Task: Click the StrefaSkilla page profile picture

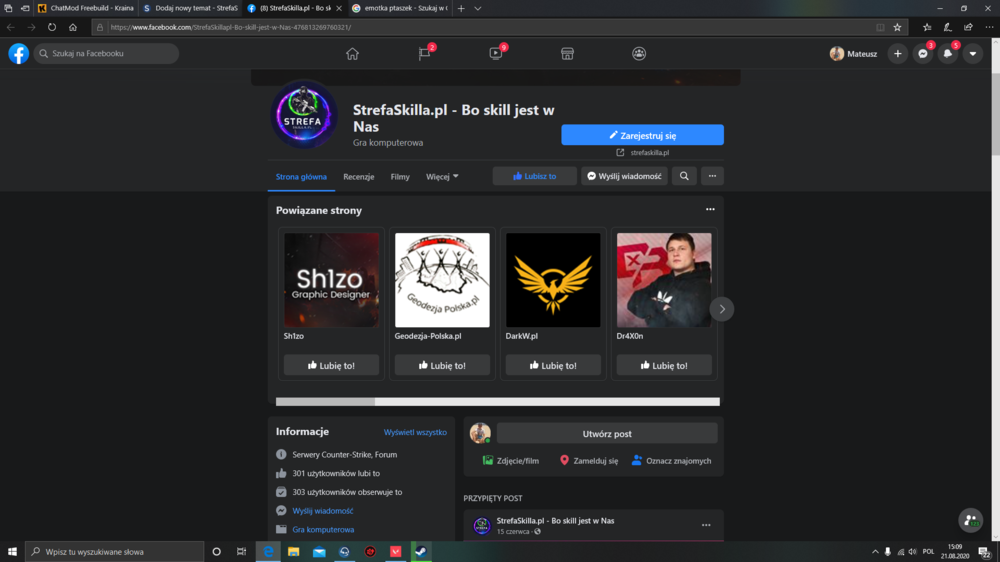Action: pos(304,115)
